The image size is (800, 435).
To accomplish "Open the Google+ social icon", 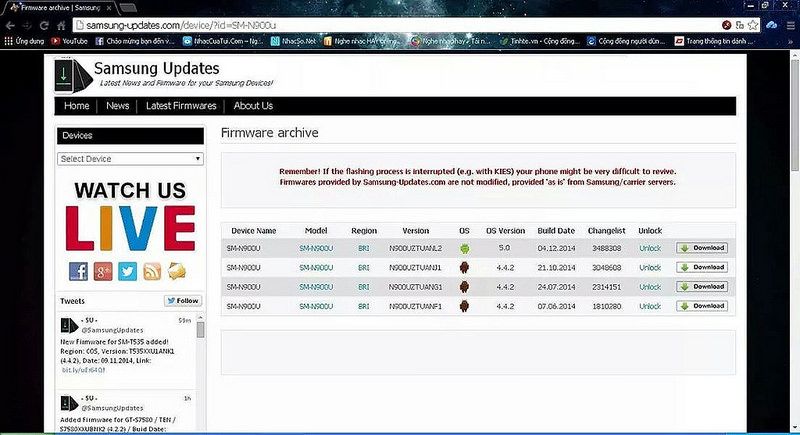I will [x=102, y=271].
